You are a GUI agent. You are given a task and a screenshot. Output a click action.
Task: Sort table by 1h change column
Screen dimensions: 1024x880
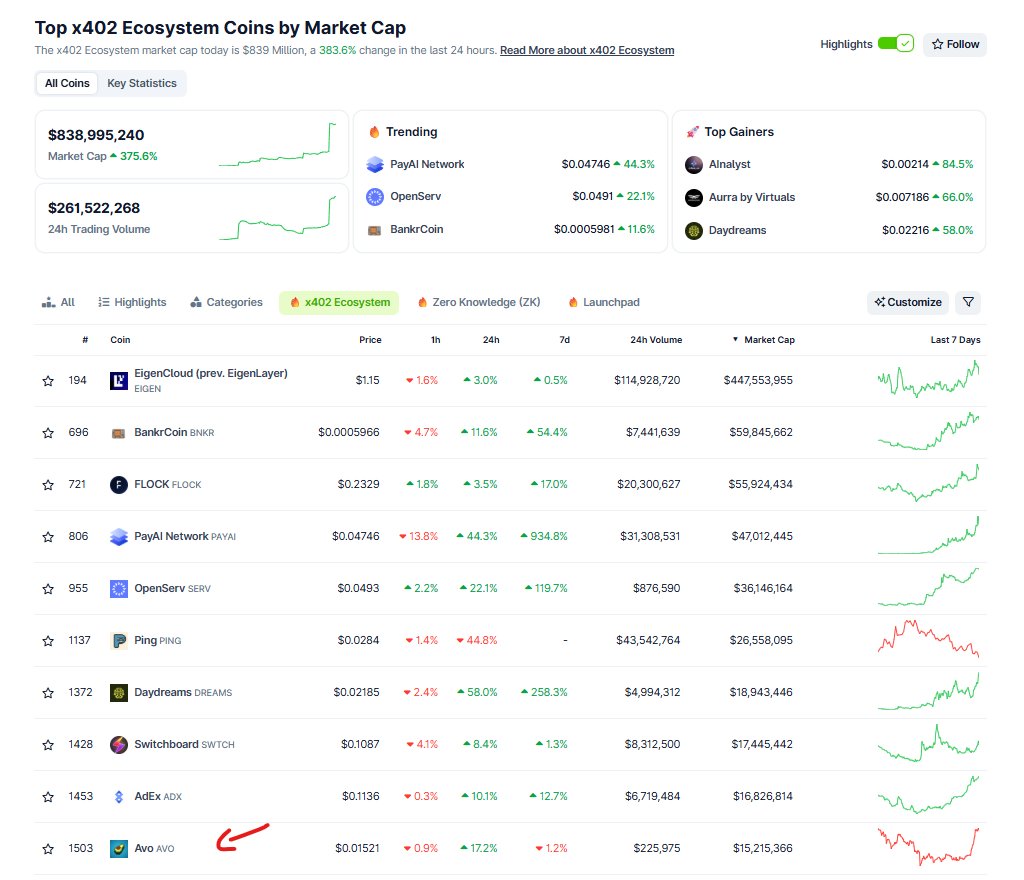(436, 340)
